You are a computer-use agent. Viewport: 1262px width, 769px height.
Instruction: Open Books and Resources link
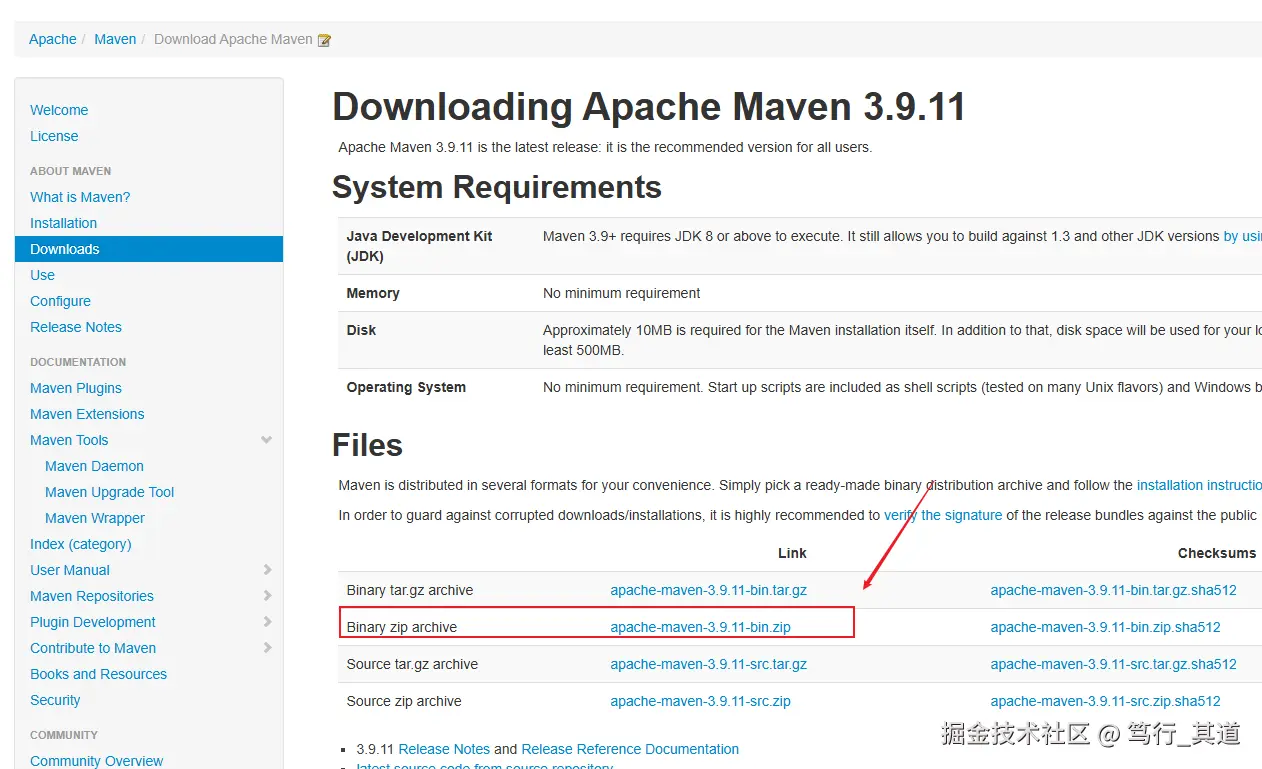coord(98,674)
